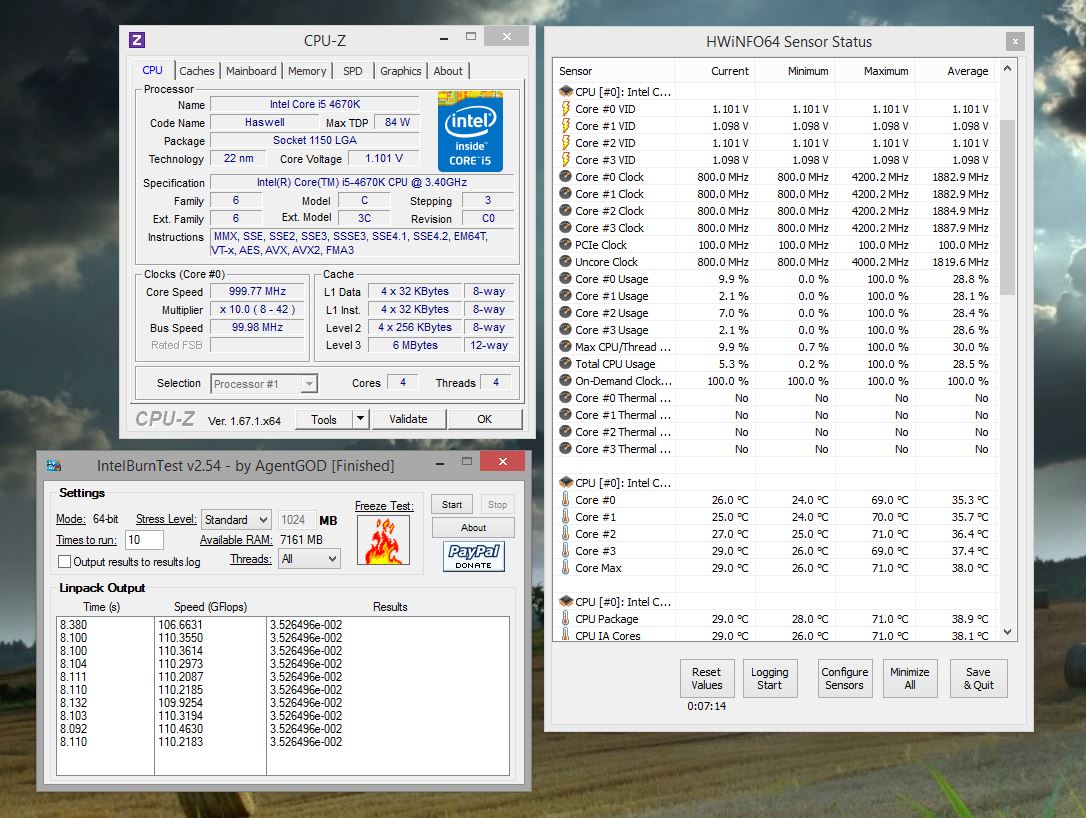Open the Memory tab in CPU-Z
1086x818 pixels.
tap(307, 71)
